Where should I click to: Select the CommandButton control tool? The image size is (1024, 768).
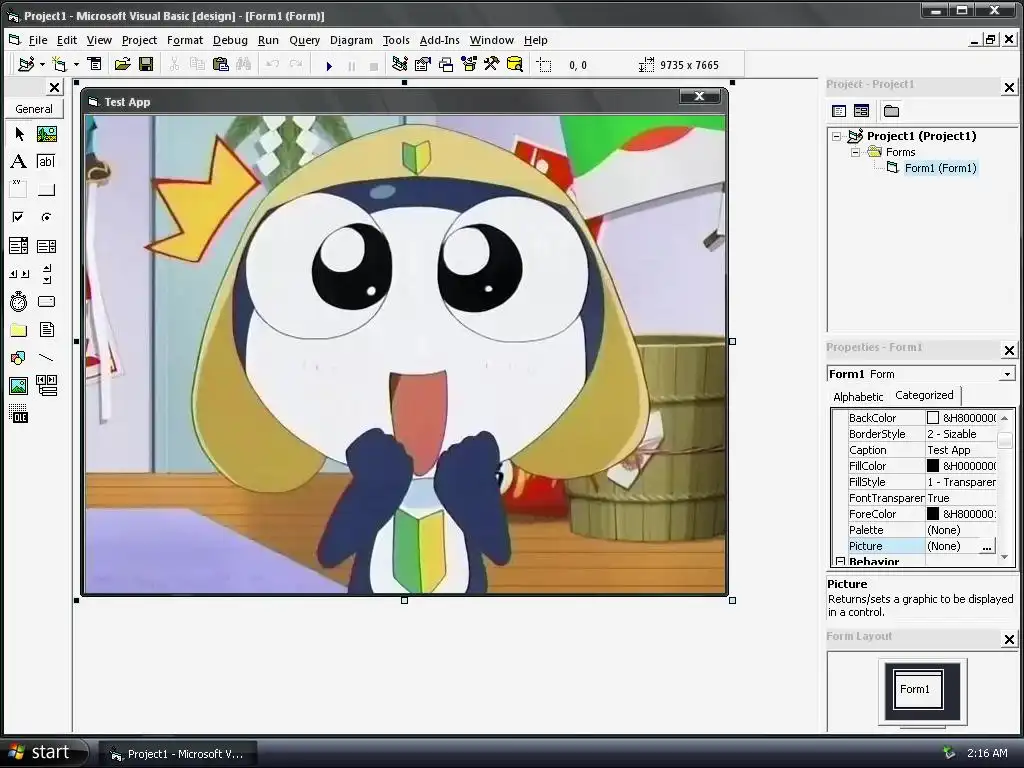[x=46, y=189]
